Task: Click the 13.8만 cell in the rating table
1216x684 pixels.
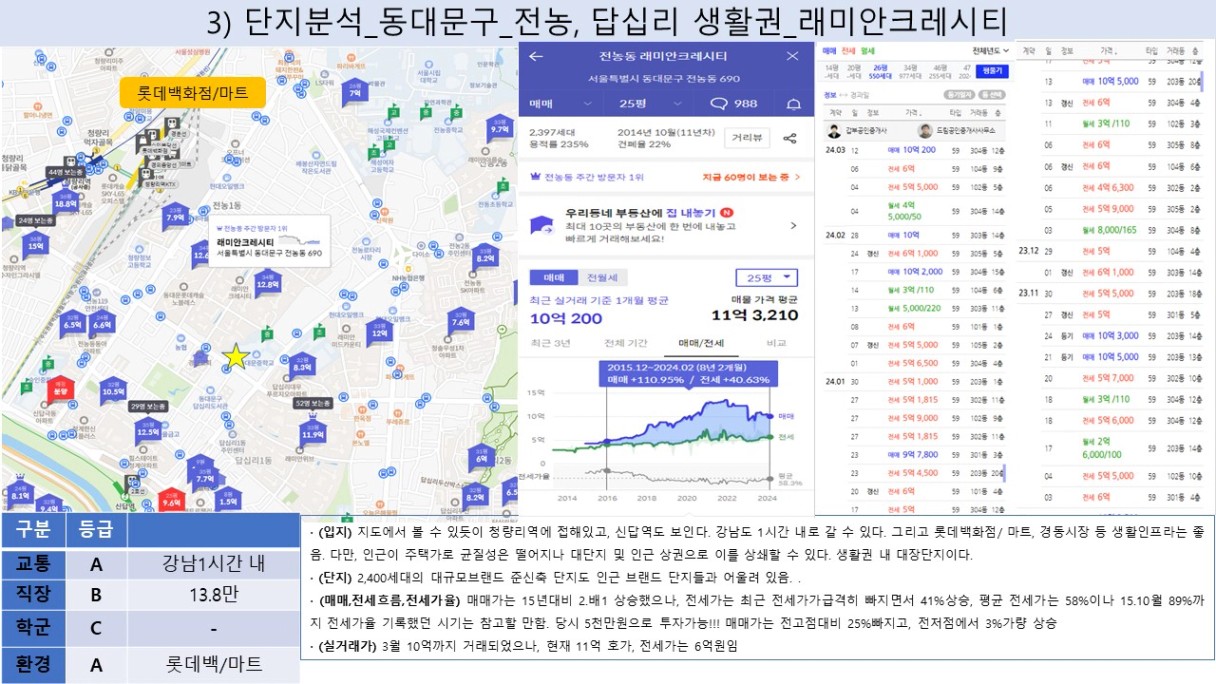Action: tap(213, 596)
